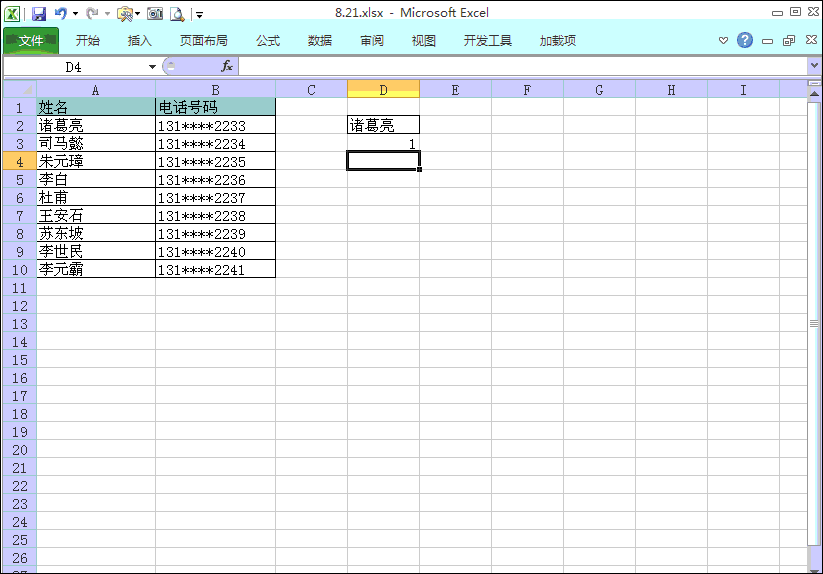
Task: Expand the tools icon dropdown arrow
Action: click(x=138, y=14)
